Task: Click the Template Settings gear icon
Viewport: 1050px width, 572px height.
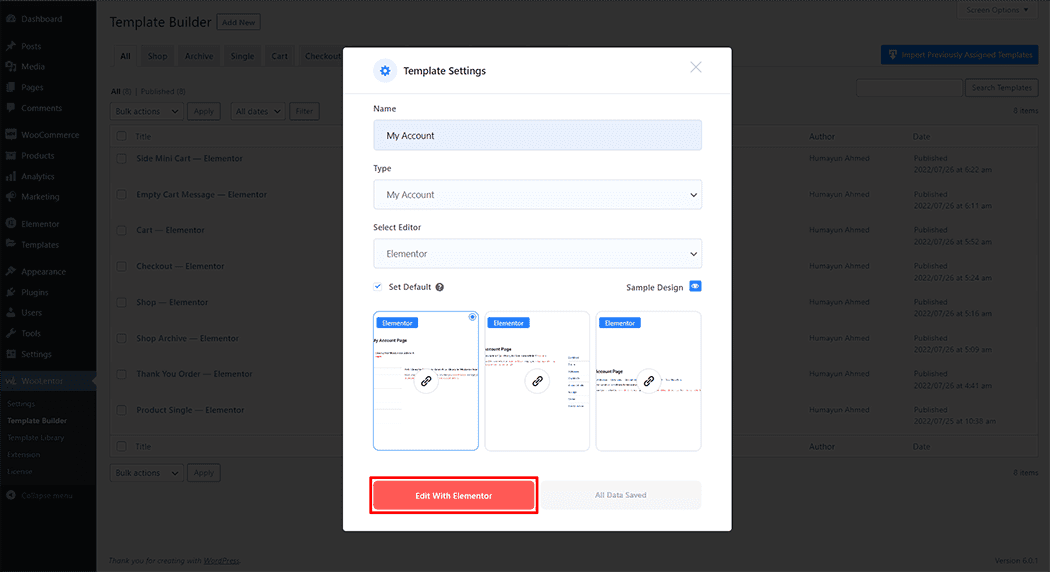Action: (385, 71)
